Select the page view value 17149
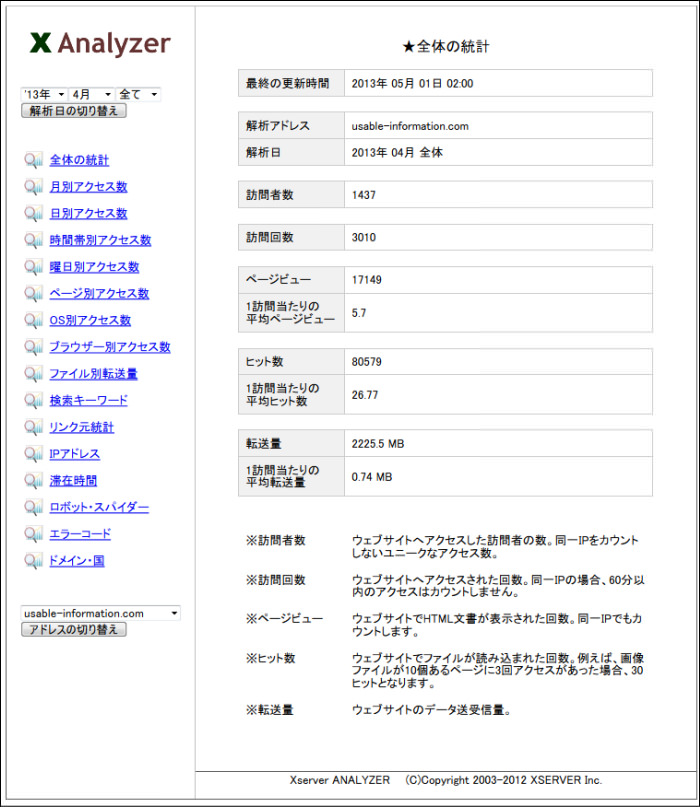This screenshot has height=807, width=700. click(x=366, y=280)
